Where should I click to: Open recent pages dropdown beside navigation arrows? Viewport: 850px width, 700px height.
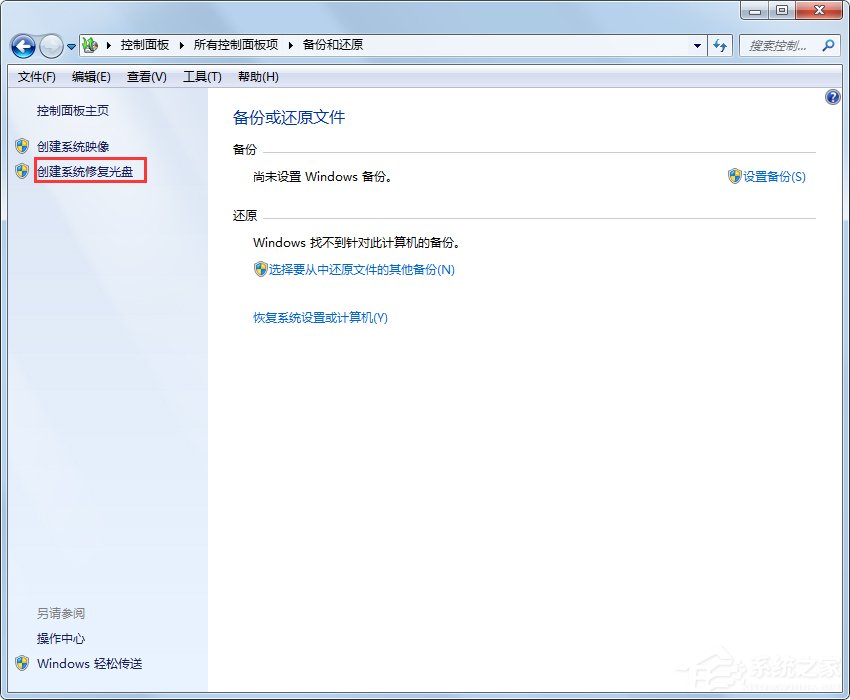[70, 46]
